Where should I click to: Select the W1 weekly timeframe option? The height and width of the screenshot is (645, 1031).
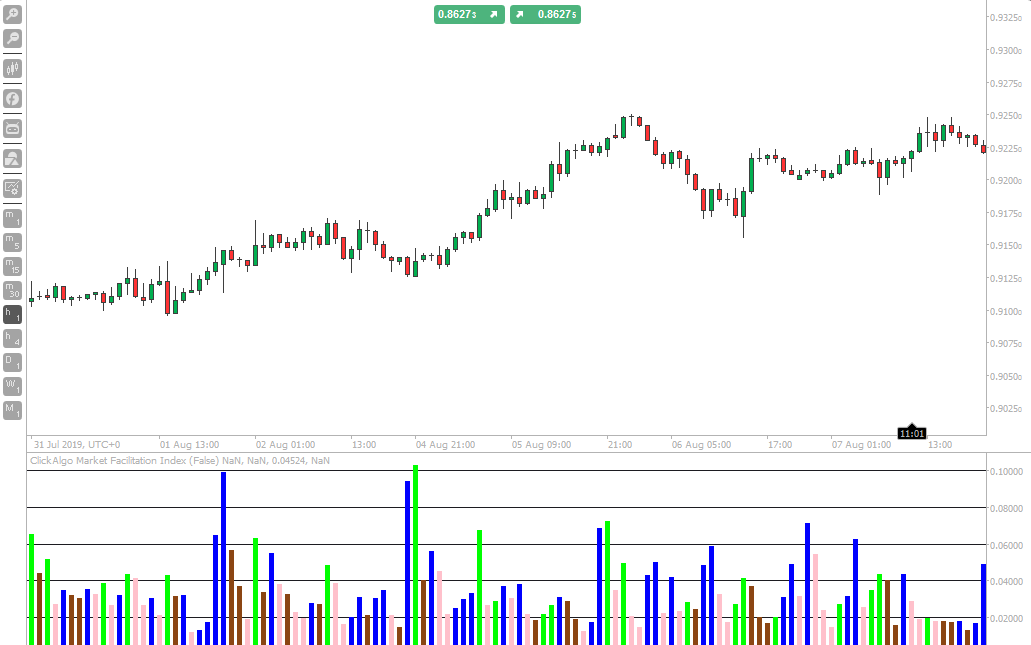[x=12, y=385]
